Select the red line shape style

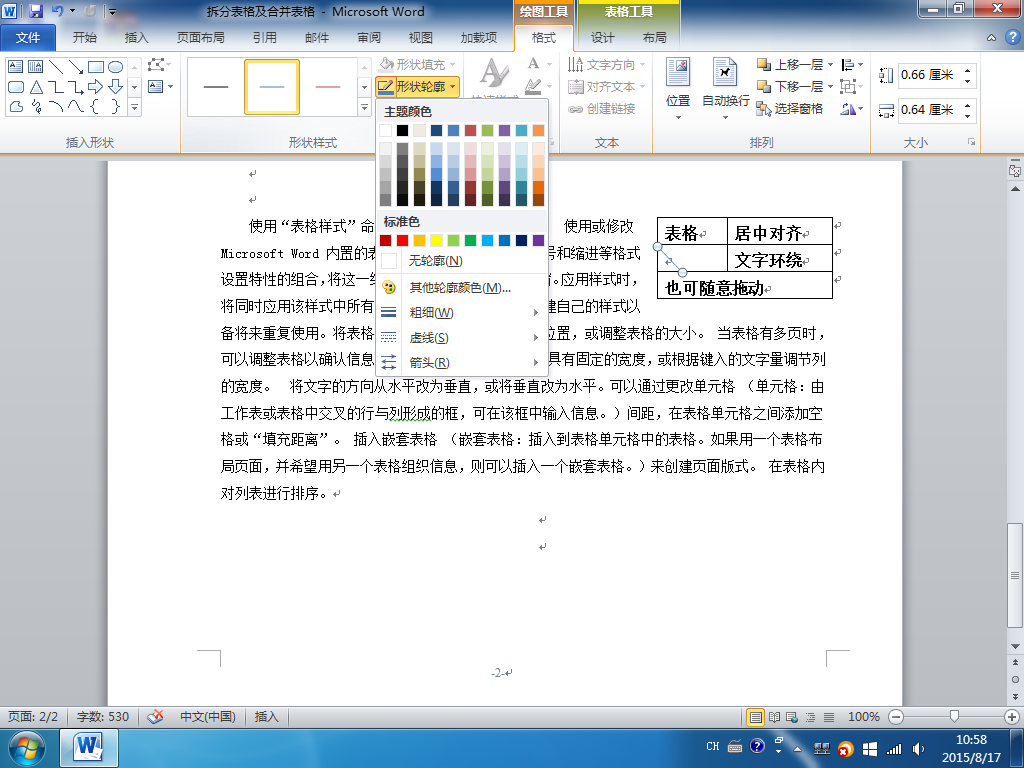[x=328, y=87]
